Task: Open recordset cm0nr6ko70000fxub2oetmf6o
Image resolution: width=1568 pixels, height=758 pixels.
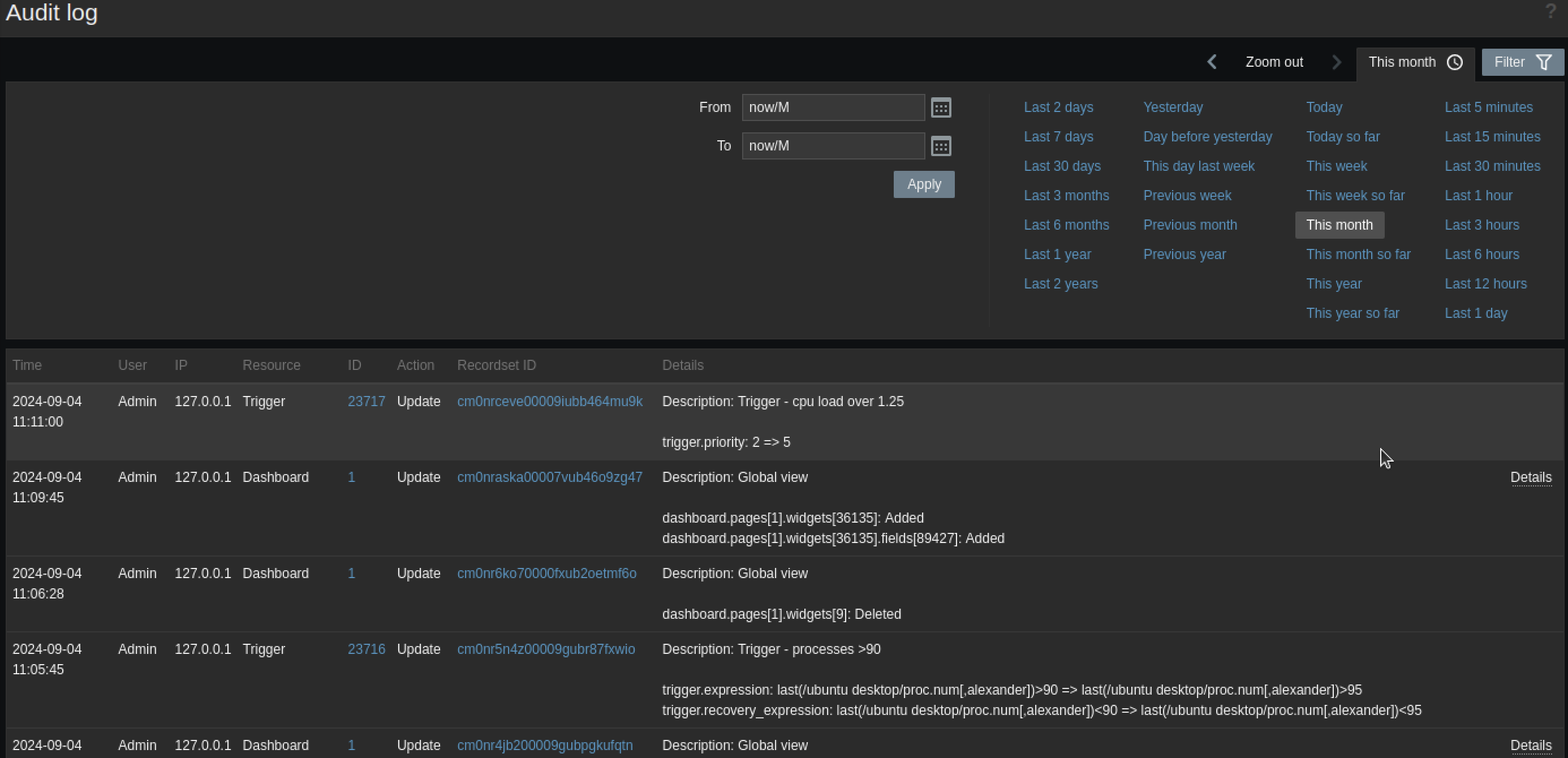Action: point(546,574)
